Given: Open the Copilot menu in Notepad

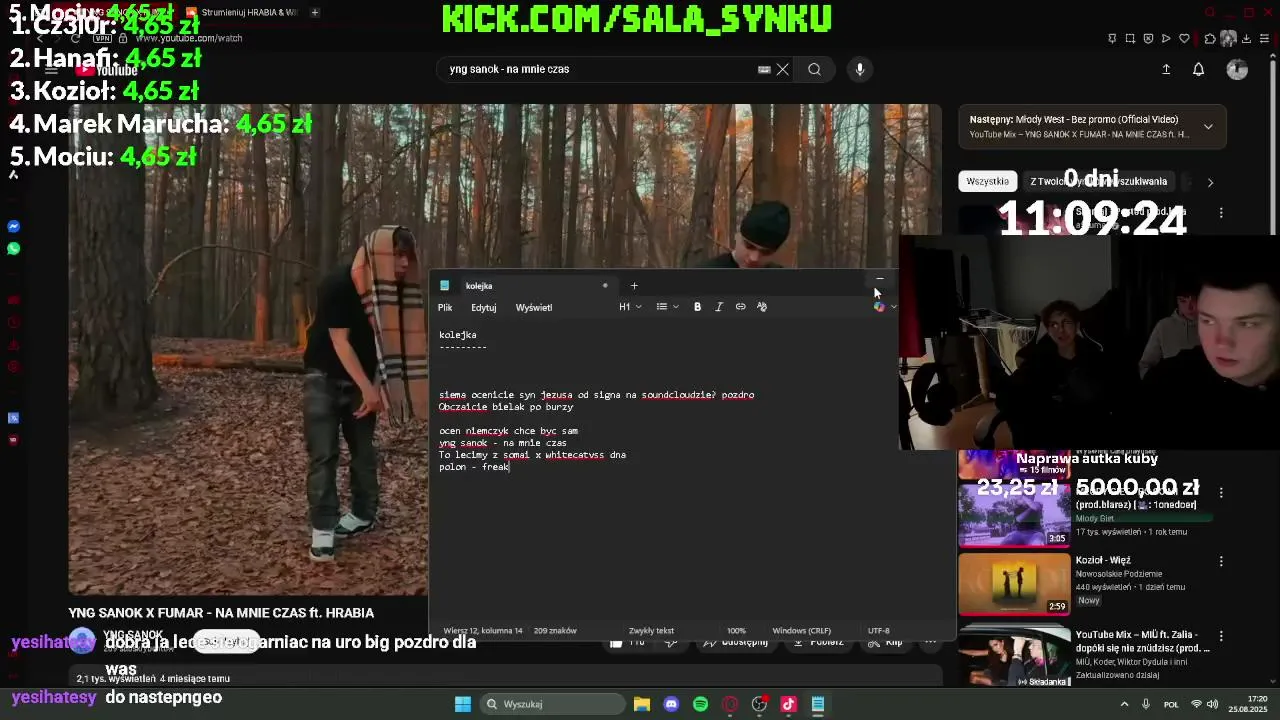Looking at the screenshot, I should pyautogui.click(x=883, y=307).
